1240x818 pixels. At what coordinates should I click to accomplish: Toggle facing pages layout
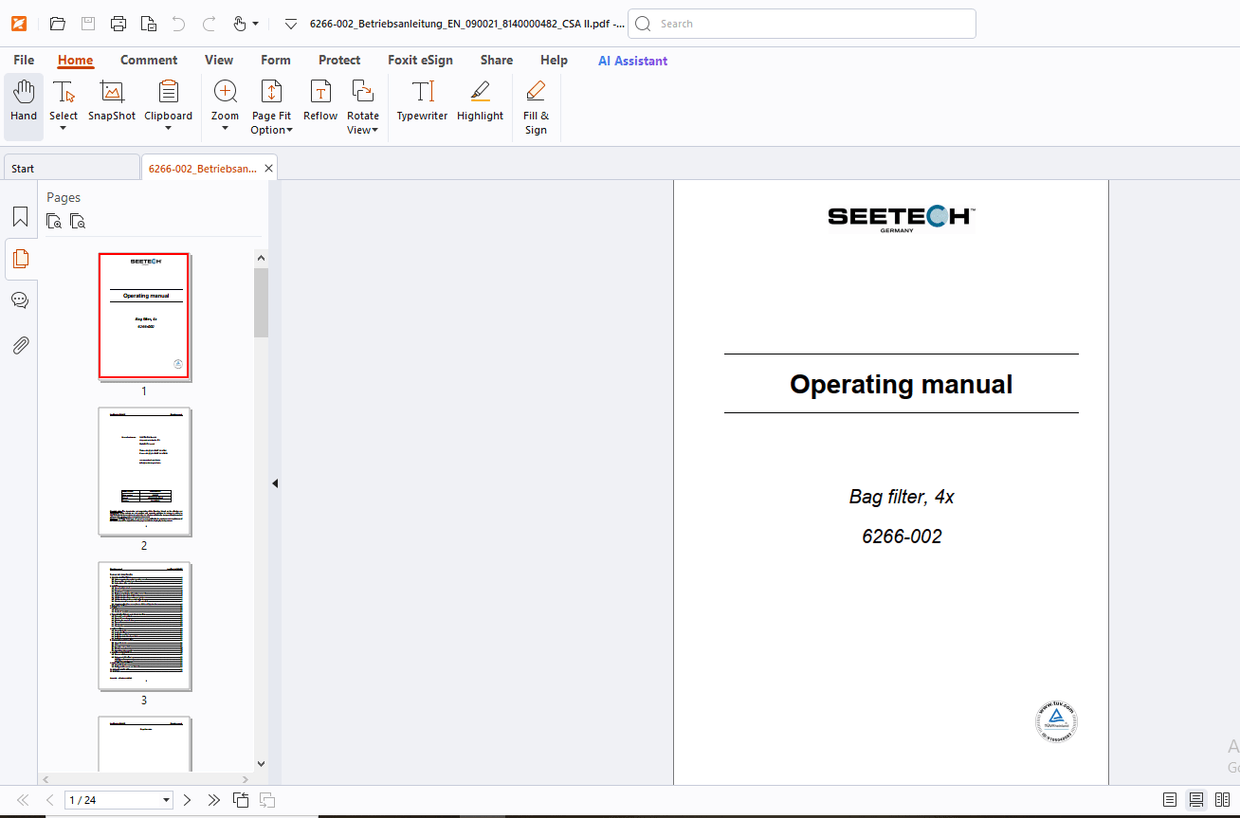(x=1222, y=800)
